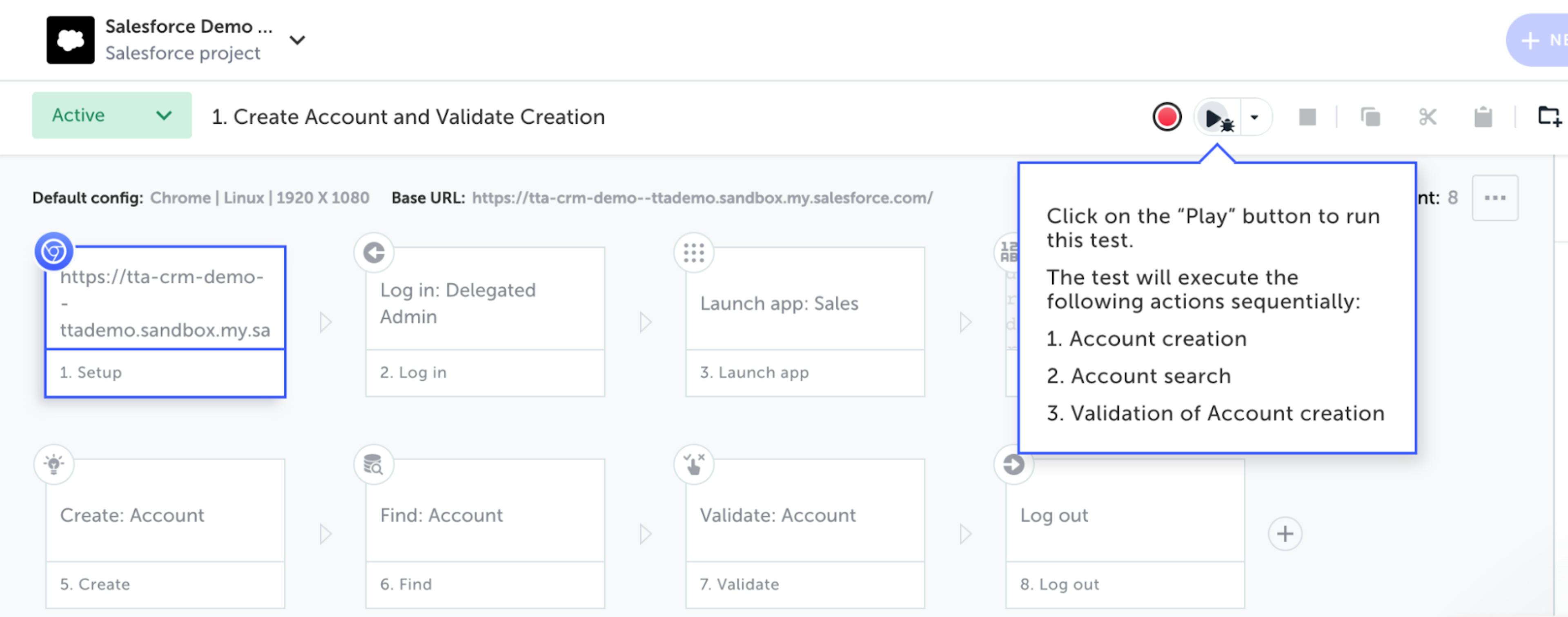Image resolution: width=1568 pixels, height=617 pixels.
Task: Open the three-dots more options menu
Action: coord(1494,198)
